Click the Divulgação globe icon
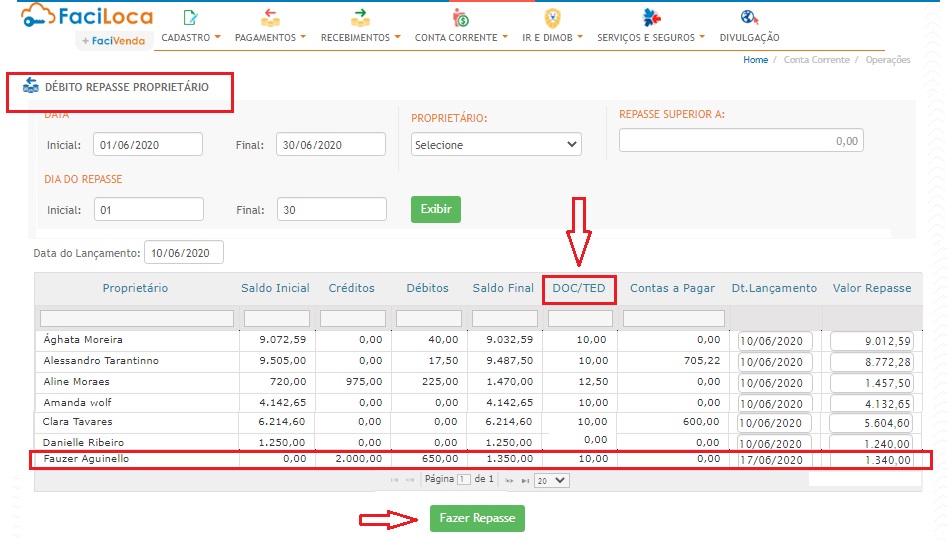The image size is (947, 542). coord(749,17)
